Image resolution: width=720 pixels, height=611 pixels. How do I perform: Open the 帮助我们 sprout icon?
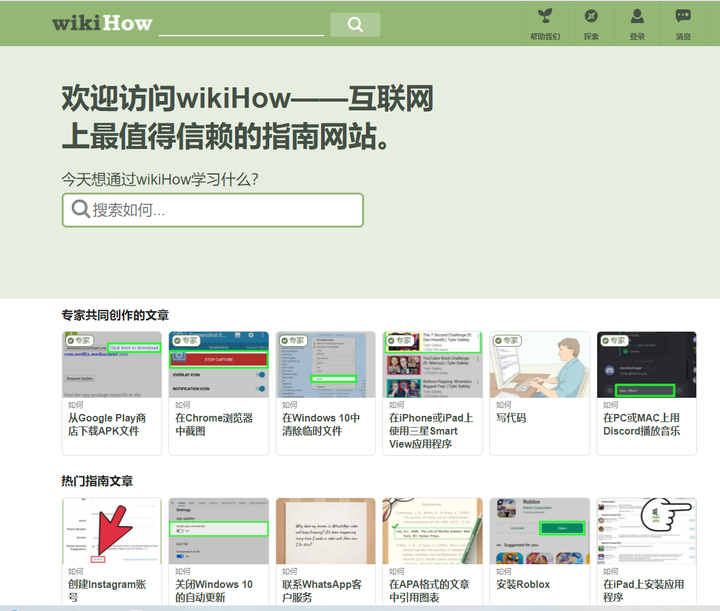[545, 16]
